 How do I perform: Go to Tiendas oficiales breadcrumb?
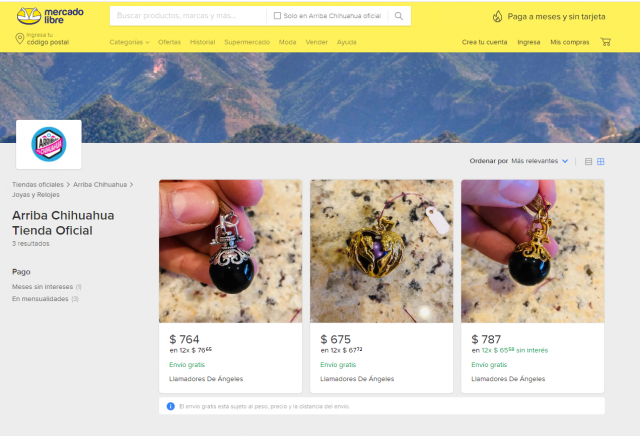(x=38, y=185)
